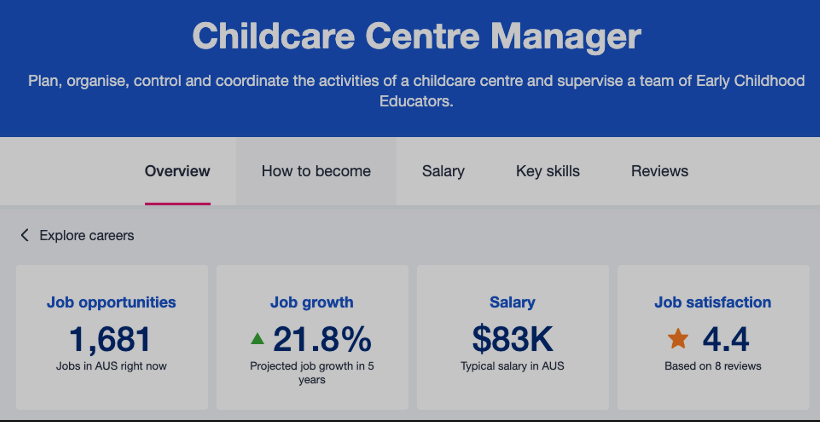Click the 21.8% growth figure

[322, 340]
